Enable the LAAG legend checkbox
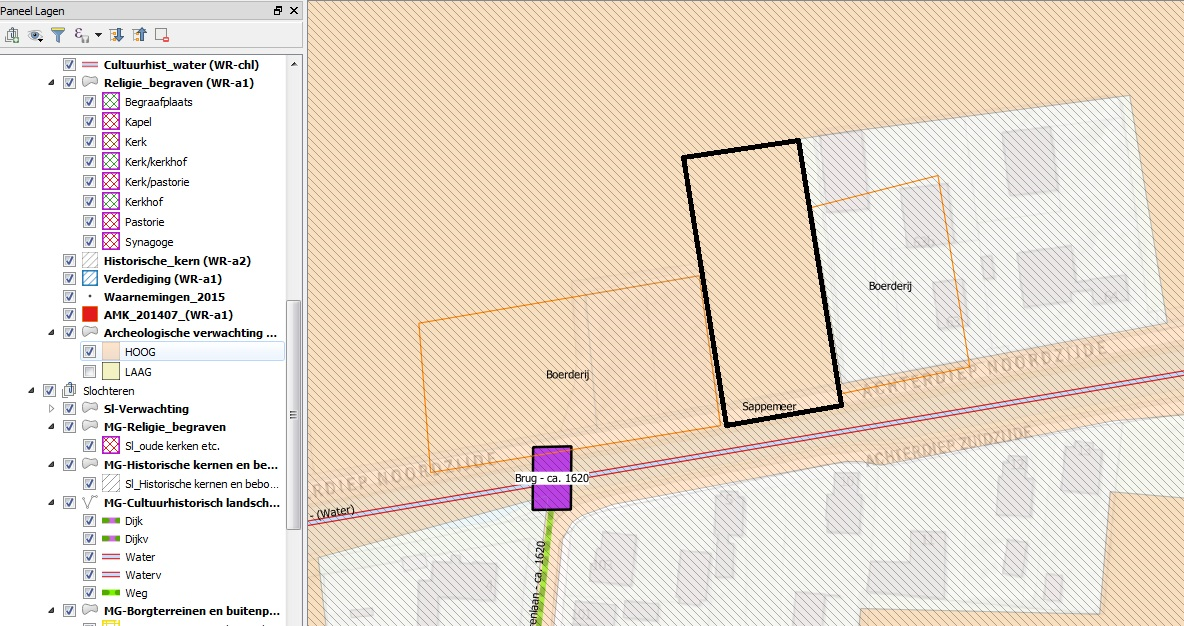1184x626 pixels. (x=90, y=372)
